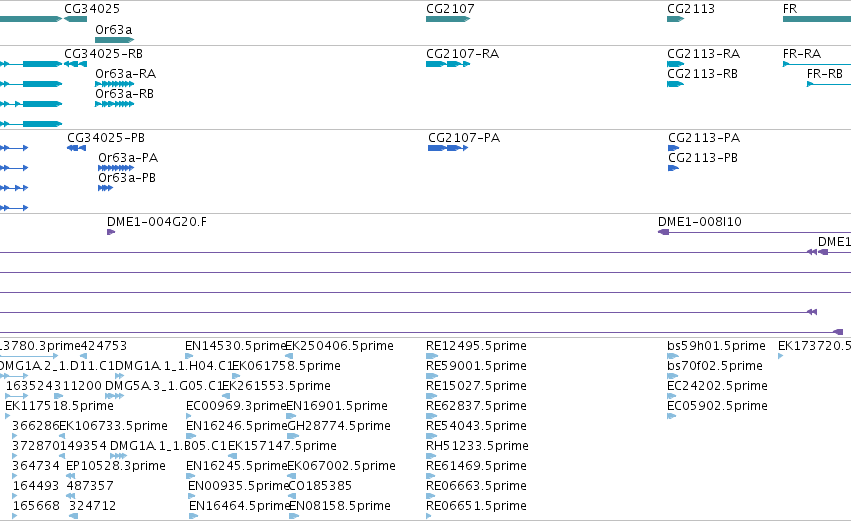Select the Or63a-RA transcript label
Screen dimensions: 851x521
(125, 74)
